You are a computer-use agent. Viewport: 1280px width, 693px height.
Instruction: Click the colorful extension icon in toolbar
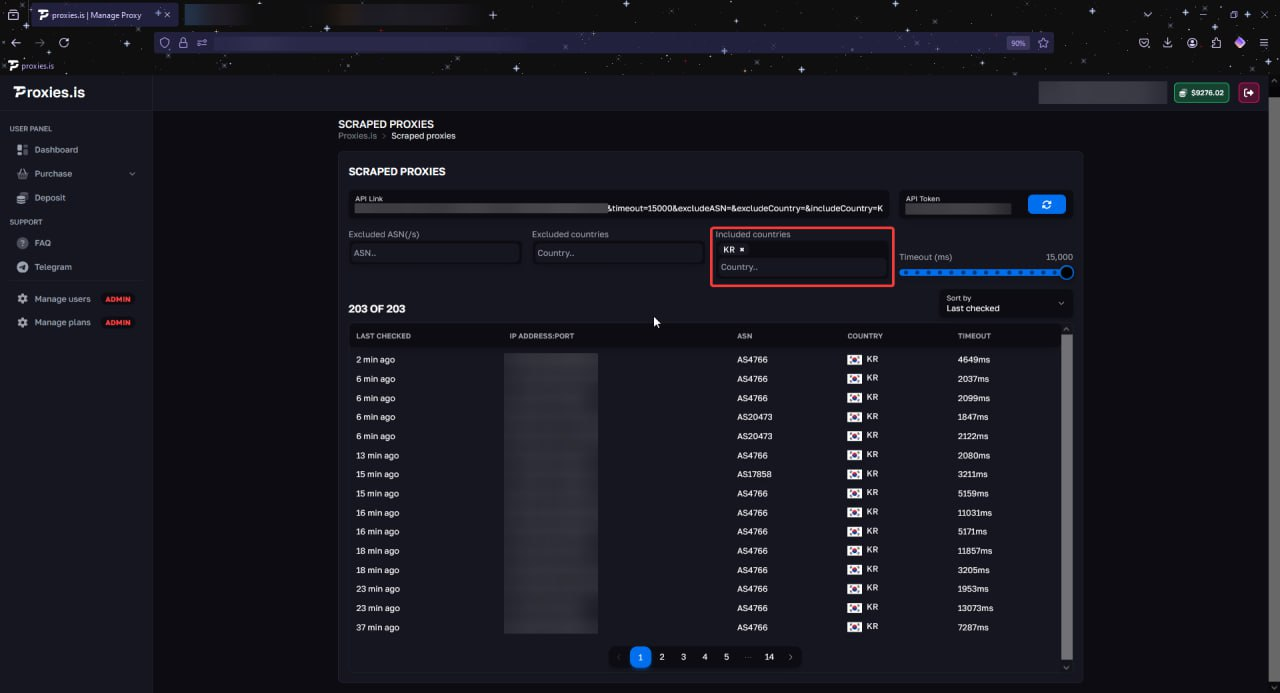pos(1240,43)
